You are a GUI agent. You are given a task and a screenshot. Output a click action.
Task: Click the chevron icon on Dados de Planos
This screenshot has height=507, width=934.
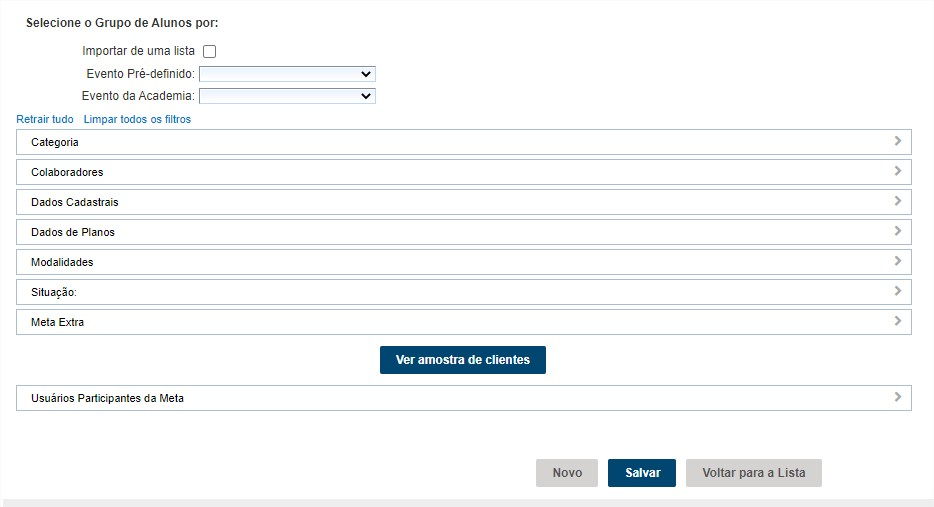[898, 232]
